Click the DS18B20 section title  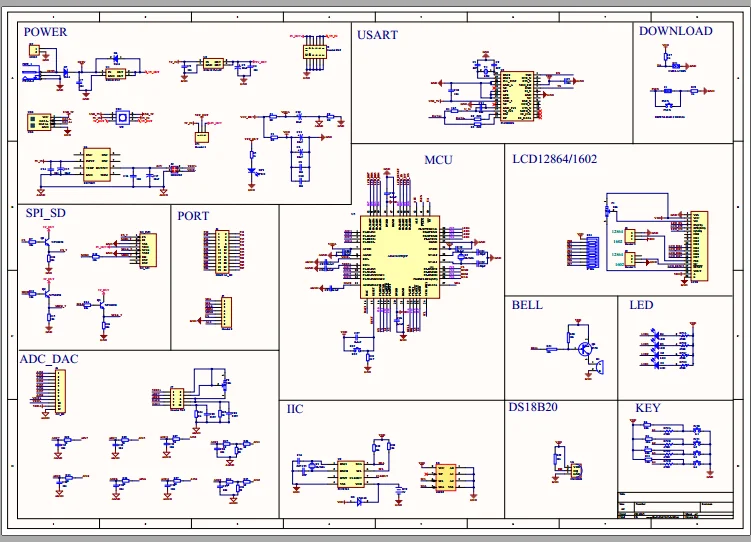pyautogui.click(x=533, y=407)
